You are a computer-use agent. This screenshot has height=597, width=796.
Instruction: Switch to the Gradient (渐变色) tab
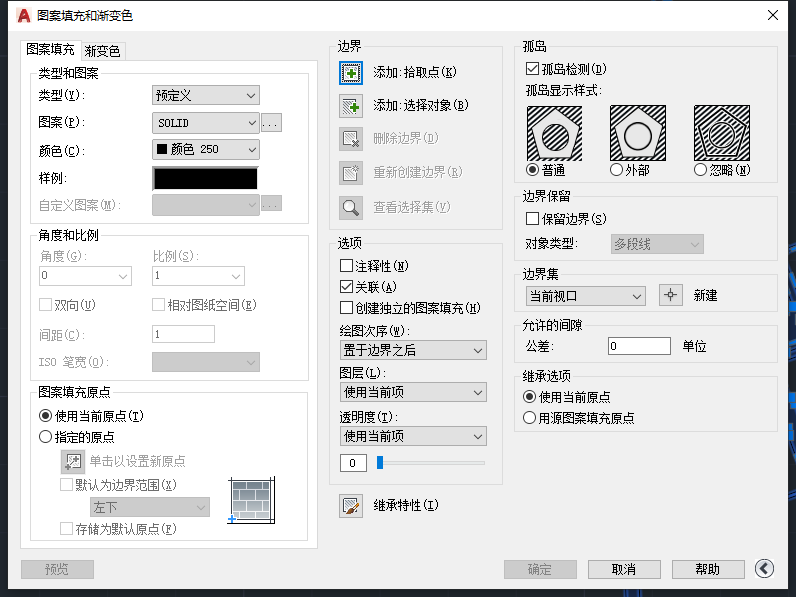(103, 51)
